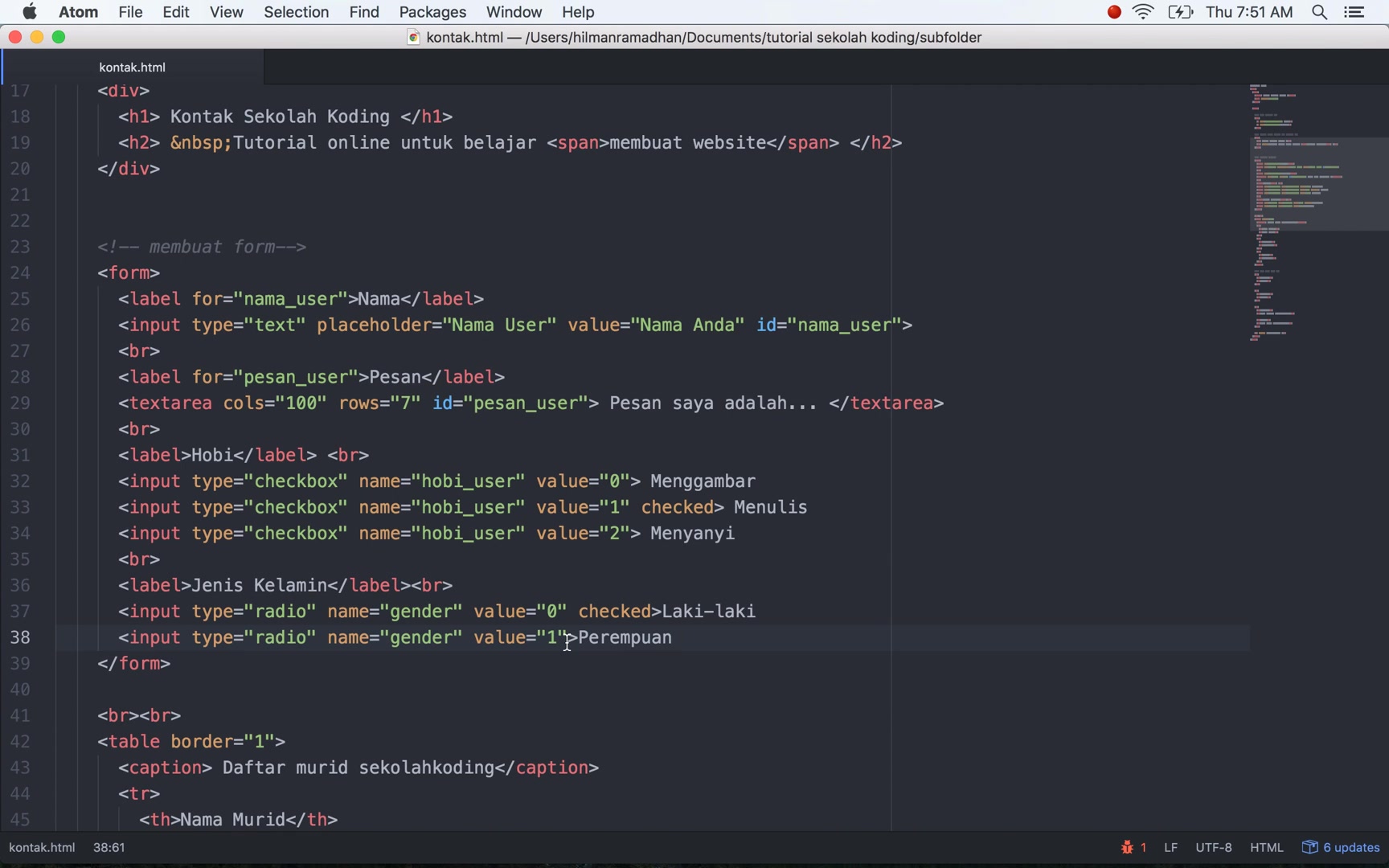Open the UTF-8 encoding selector

[x=1213, y=847]
